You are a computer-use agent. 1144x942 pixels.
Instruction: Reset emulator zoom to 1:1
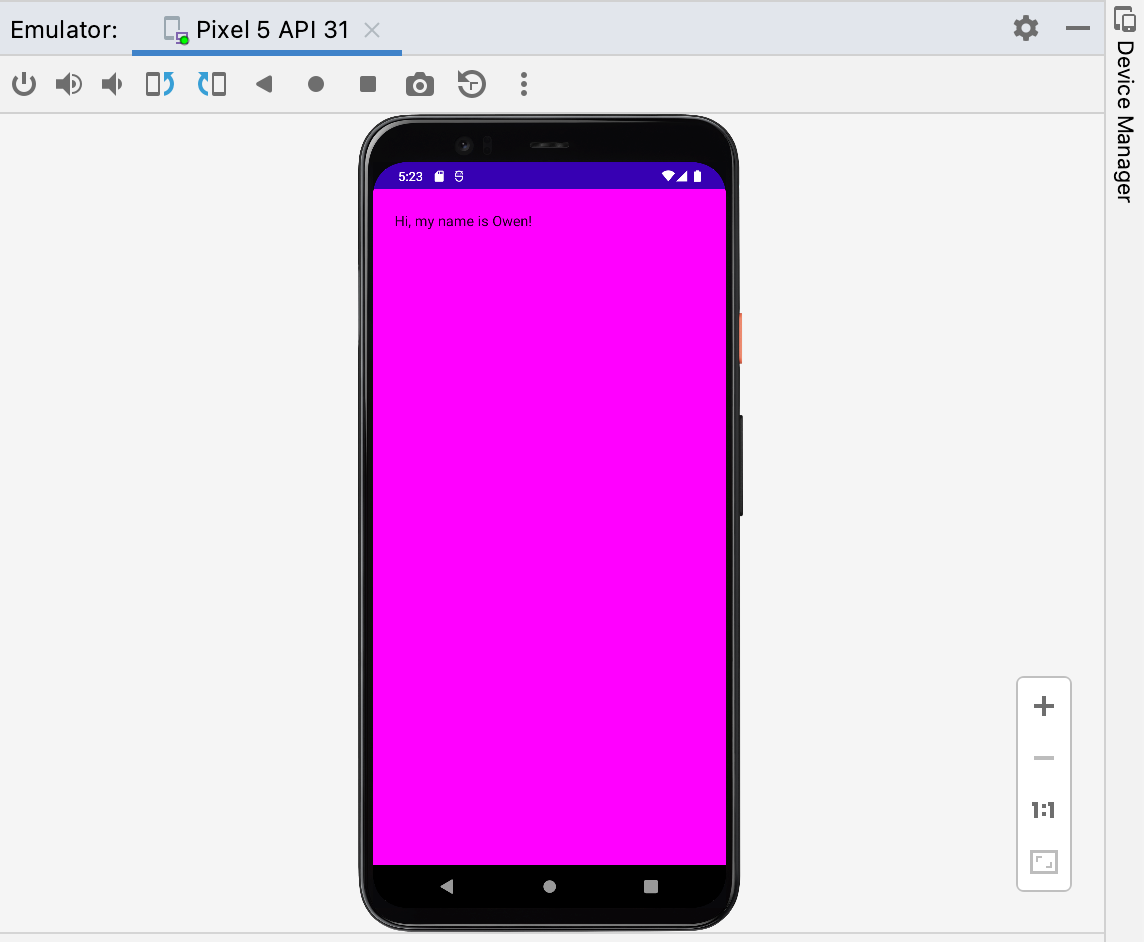(x=1043, y=810)
